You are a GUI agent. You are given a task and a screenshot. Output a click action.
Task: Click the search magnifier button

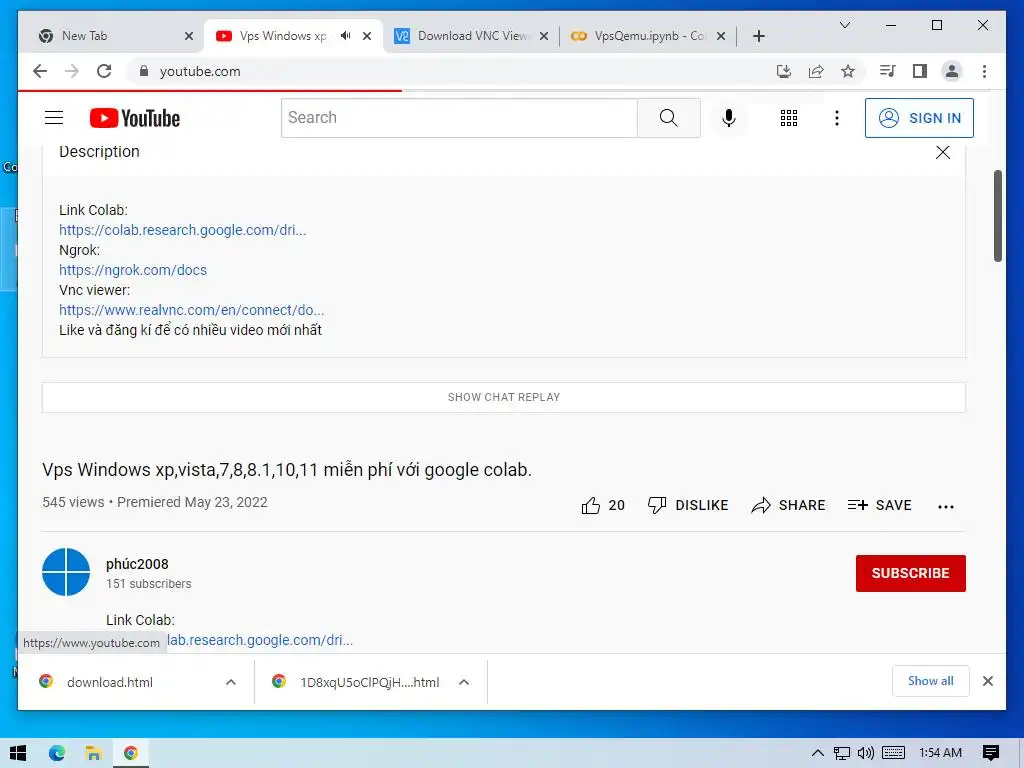pyautogui.click(x=668, y=118)
